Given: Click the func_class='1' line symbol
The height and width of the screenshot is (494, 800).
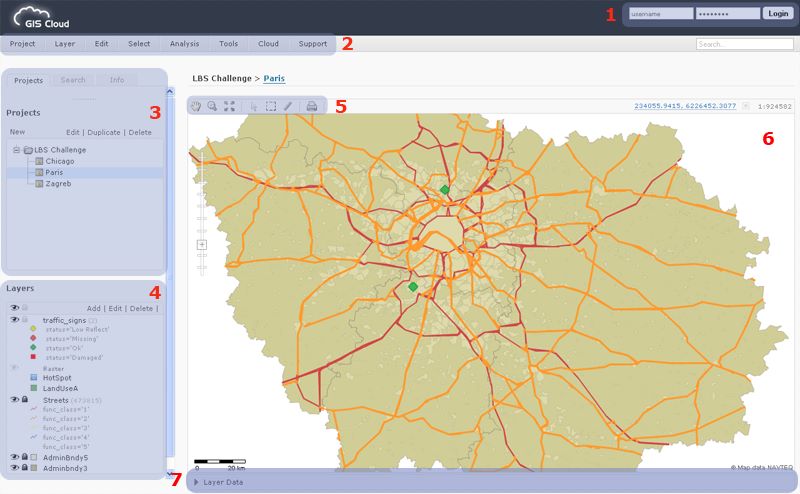Looking at the screenshot, I should pyautogui.click(x=34, y=409).
